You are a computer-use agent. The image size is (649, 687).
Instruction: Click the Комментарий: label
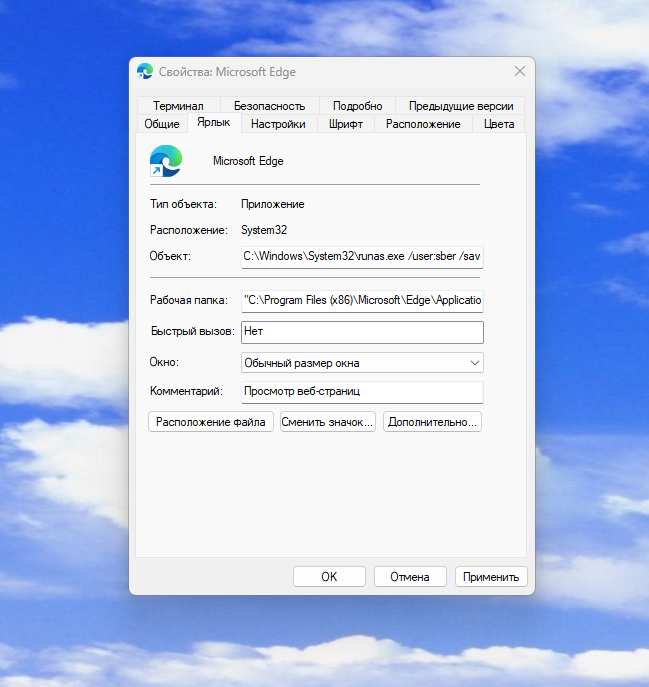click(186, 391)
